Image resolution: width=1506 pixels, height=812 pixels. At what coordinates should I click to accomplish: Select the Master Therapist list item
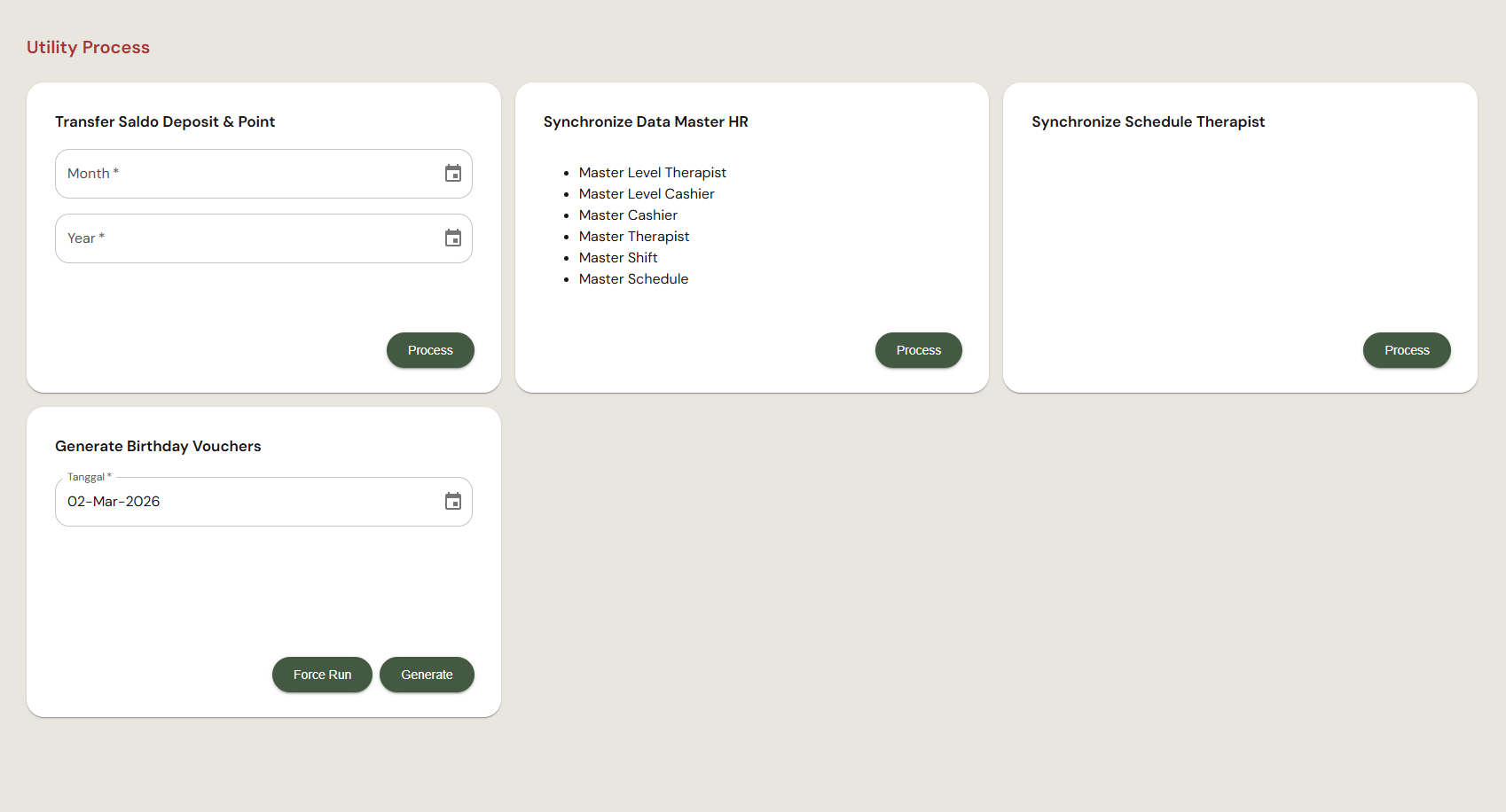pos(634,236)
